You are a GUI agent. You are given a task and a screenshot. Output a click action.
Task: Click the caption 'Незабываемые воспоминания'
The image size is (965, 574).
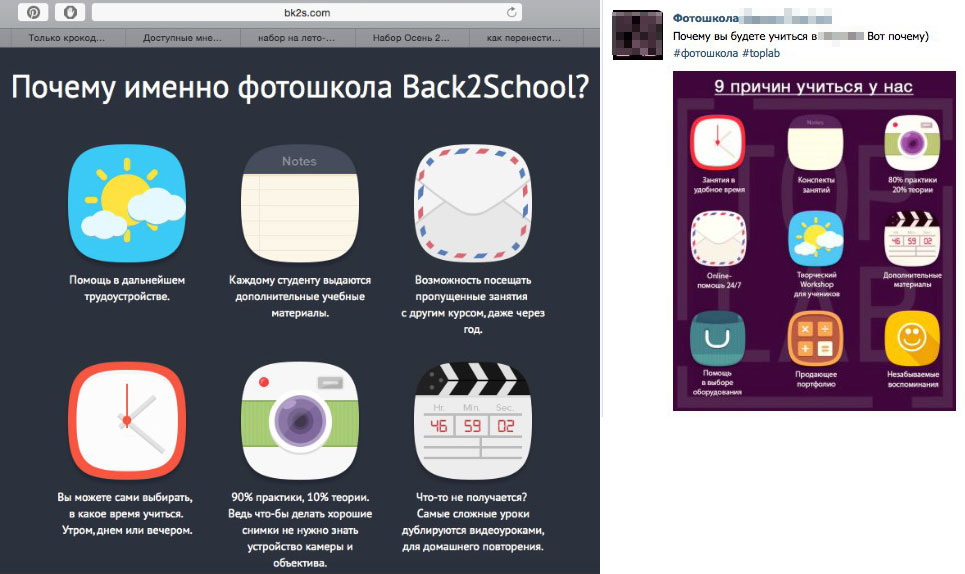coord(913,379)
